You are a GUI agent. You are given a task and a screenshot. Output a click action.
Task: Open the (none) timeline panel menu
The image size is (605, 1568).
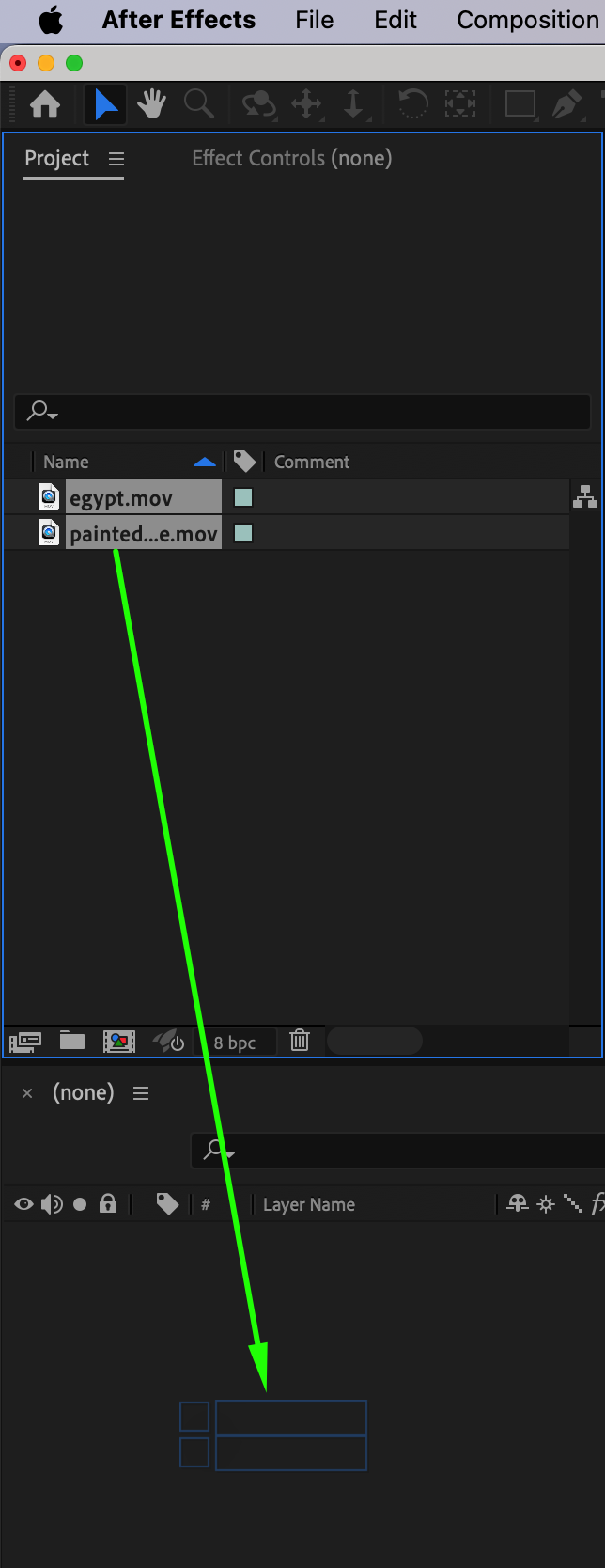pyautogui.click(x=141, y=1093)
